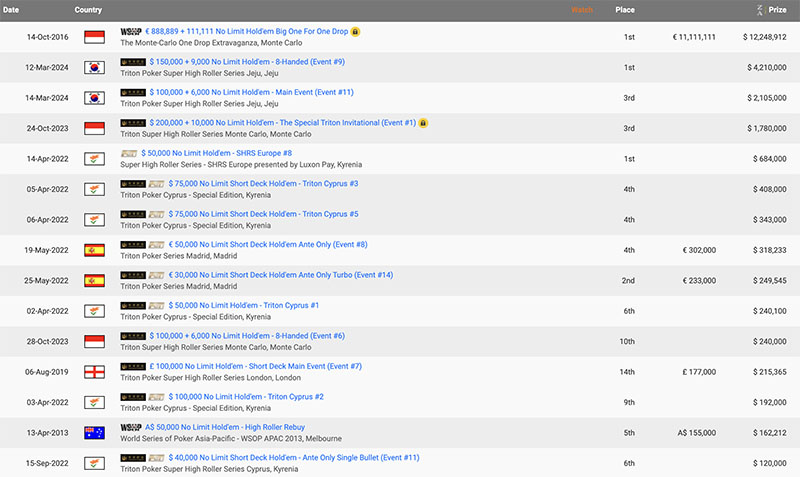Click the Australia flag in the 13-Apr-2013 row

pos(95,432)
